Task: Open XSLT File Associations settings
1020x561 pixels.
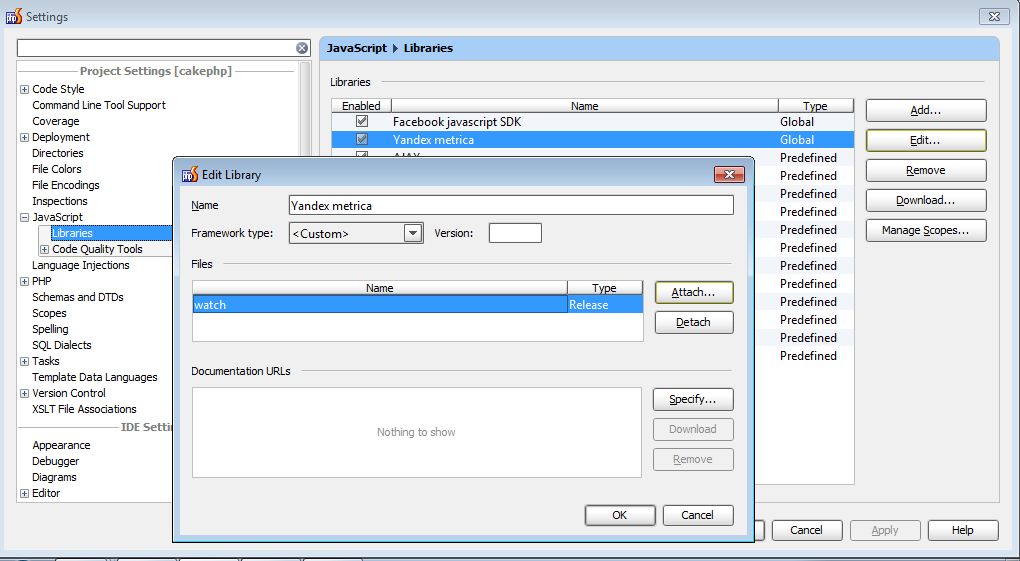Action: 85,409
